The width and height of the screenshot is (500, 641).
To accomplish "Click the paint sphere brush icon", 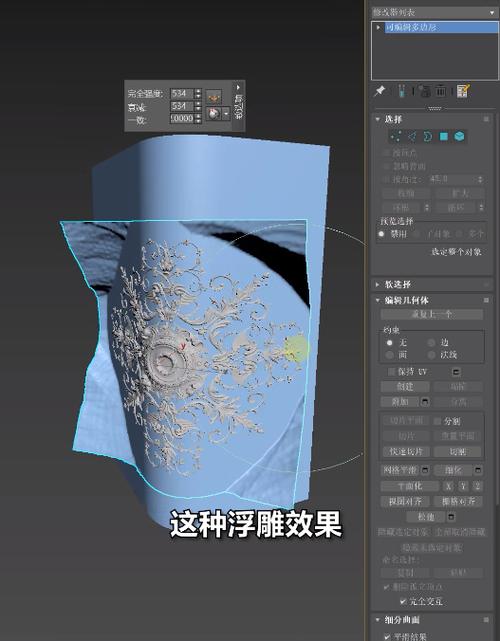I will (x=213, y=113).
